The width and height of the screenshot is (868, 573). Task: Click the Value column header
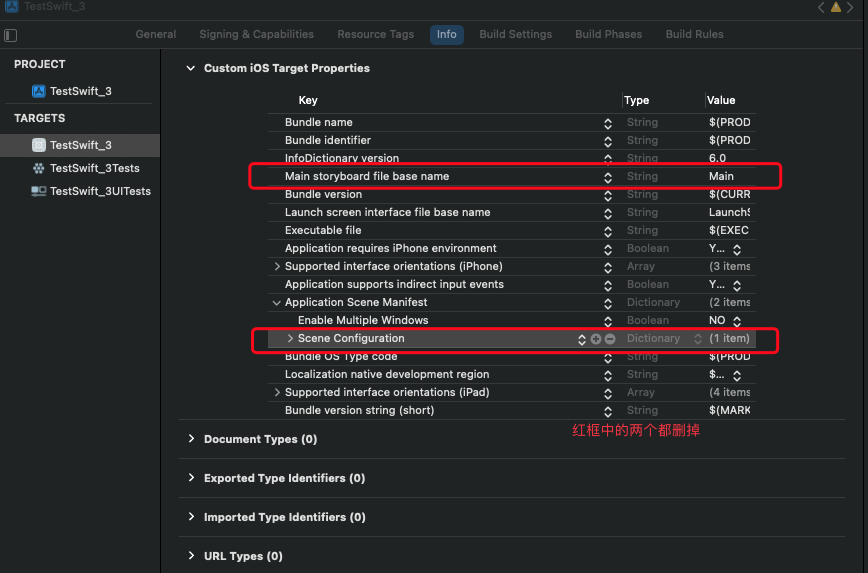[721, 100]
